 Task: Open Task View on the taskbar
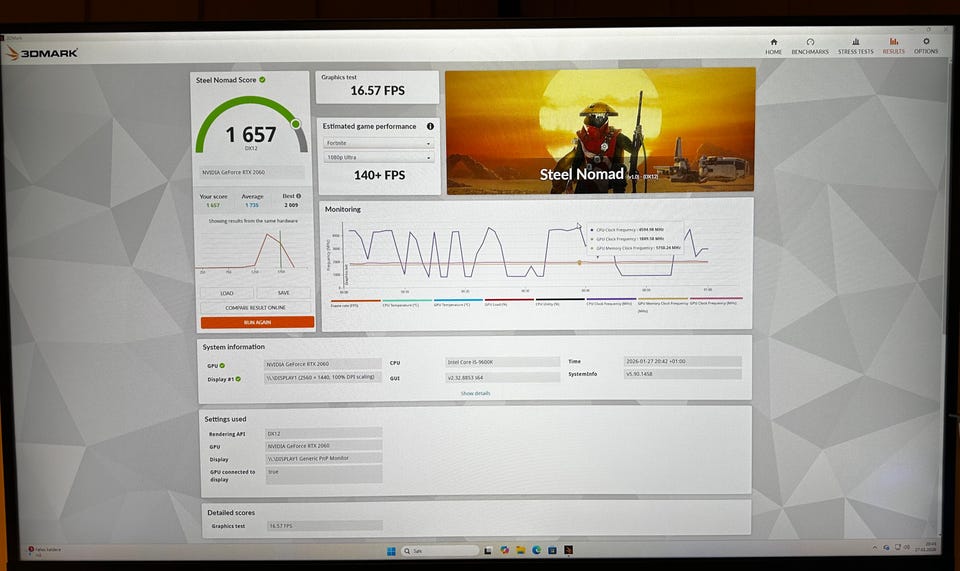point(488,550)
